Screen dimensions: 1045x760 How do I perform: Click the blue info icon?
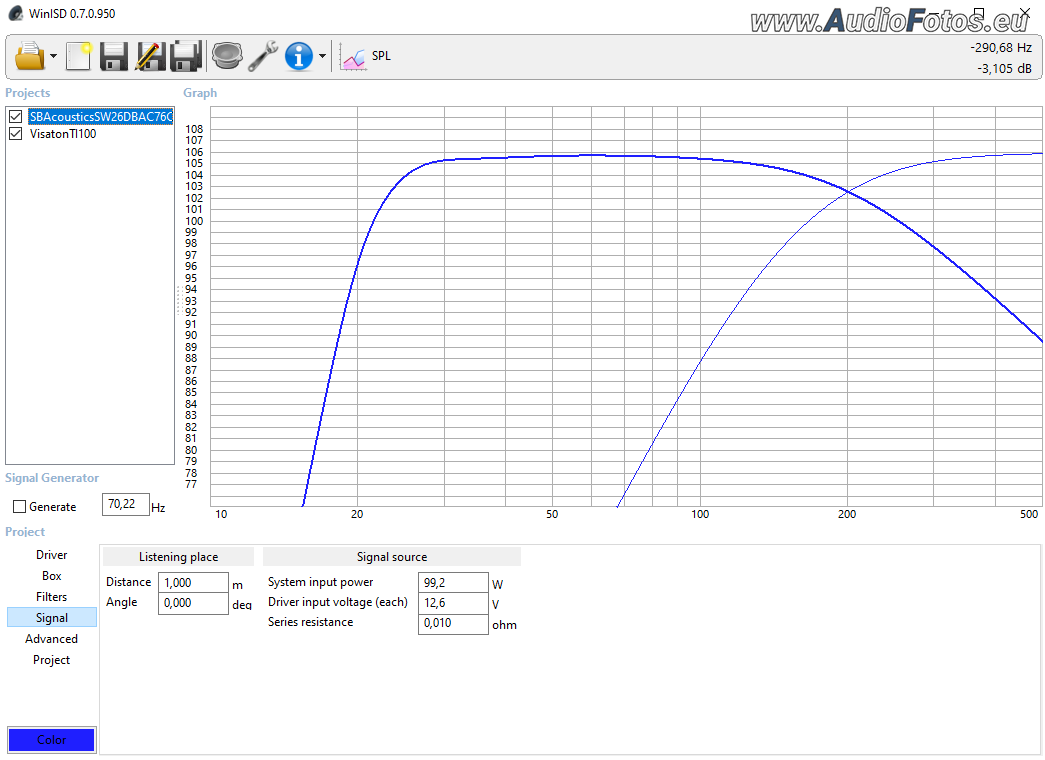pyautogui.click(x=299, y=56)
